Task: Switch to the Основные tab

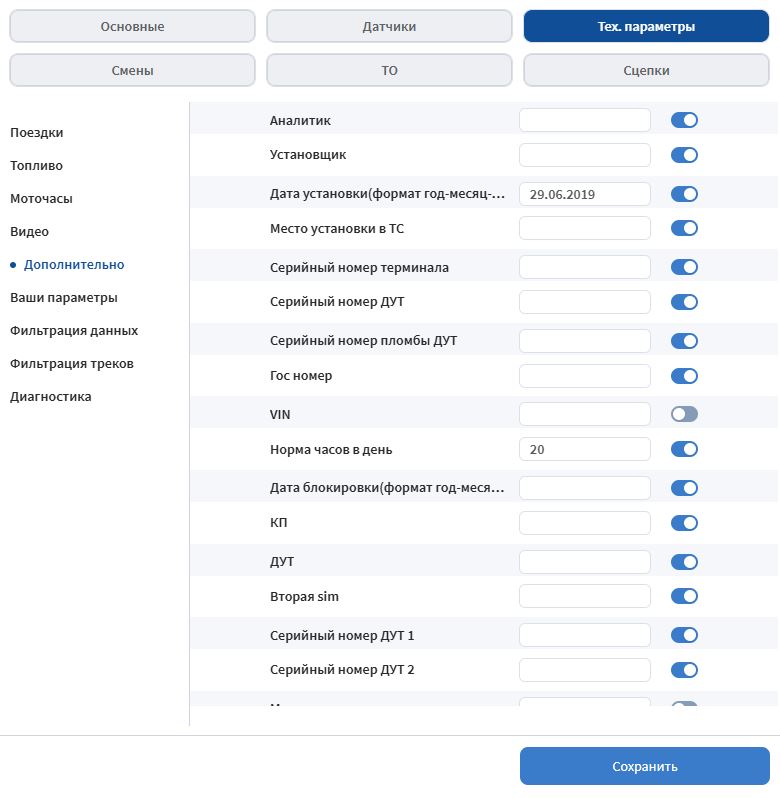Action: pyautogui.click(x=132, y=27)
